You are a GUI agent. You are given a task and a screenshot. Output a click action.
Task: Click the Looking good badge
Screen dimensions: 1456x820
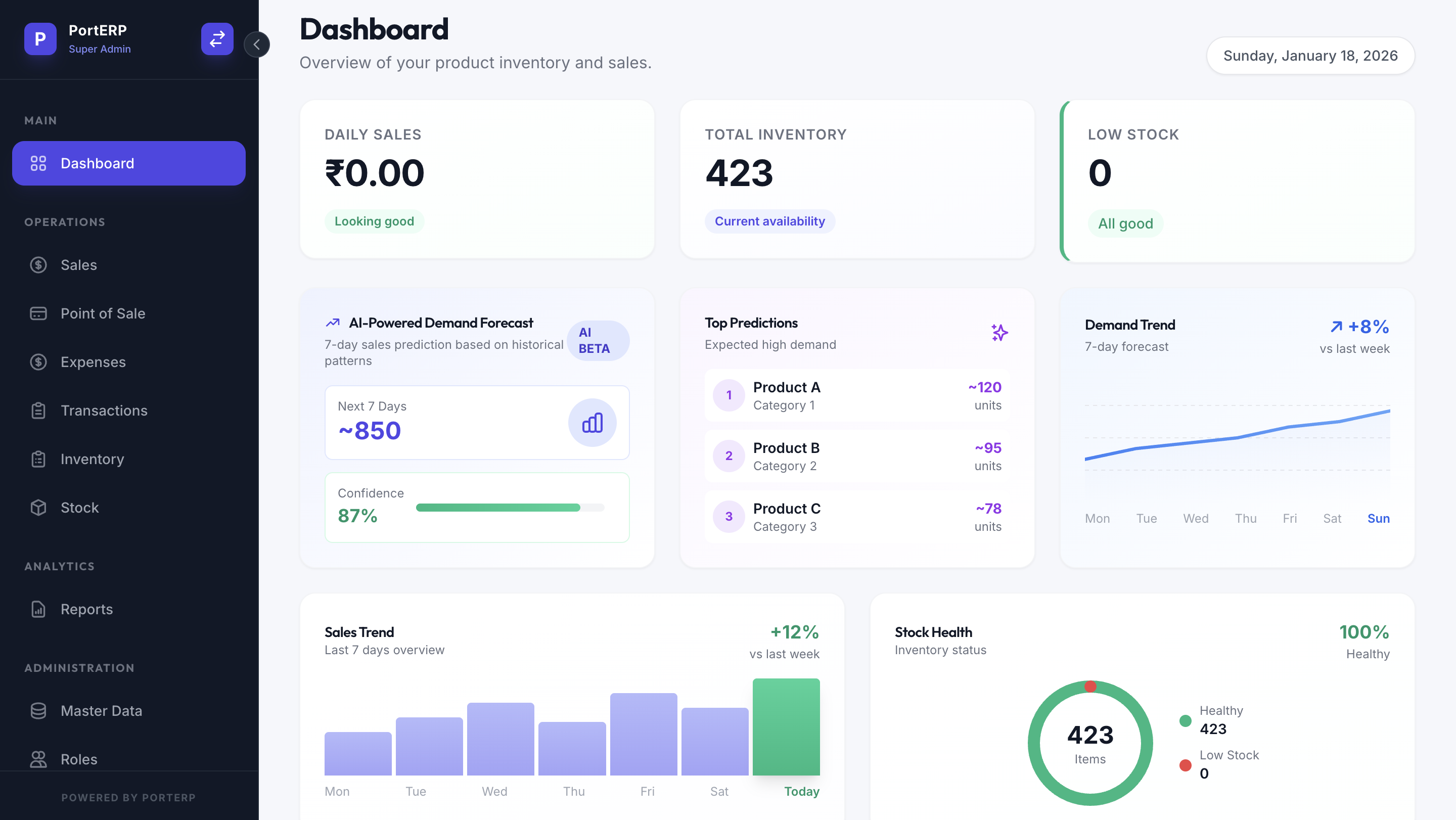[374, 221]
